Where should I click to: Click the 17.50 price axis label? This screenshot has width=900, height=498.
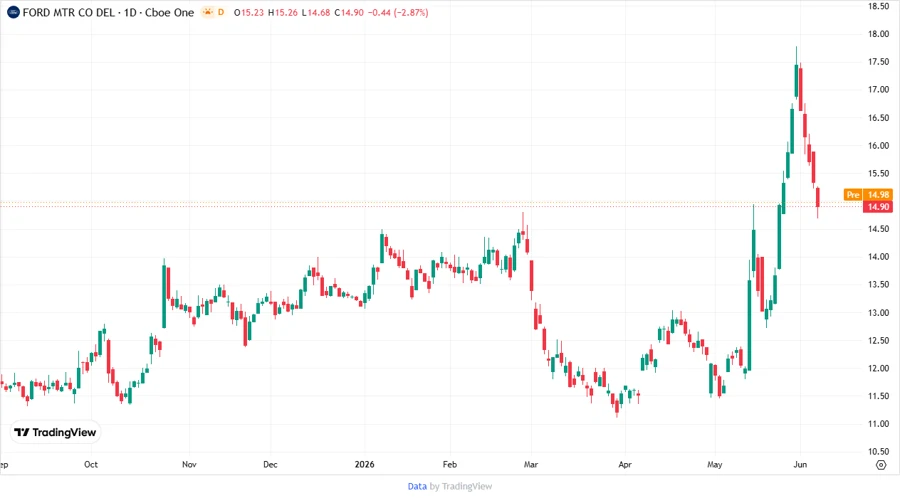coord(878,62)
